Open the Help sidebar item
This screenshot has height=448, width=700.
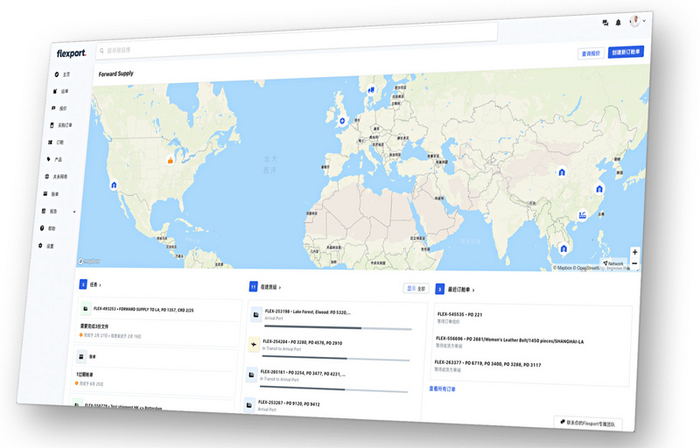[48, 228]
